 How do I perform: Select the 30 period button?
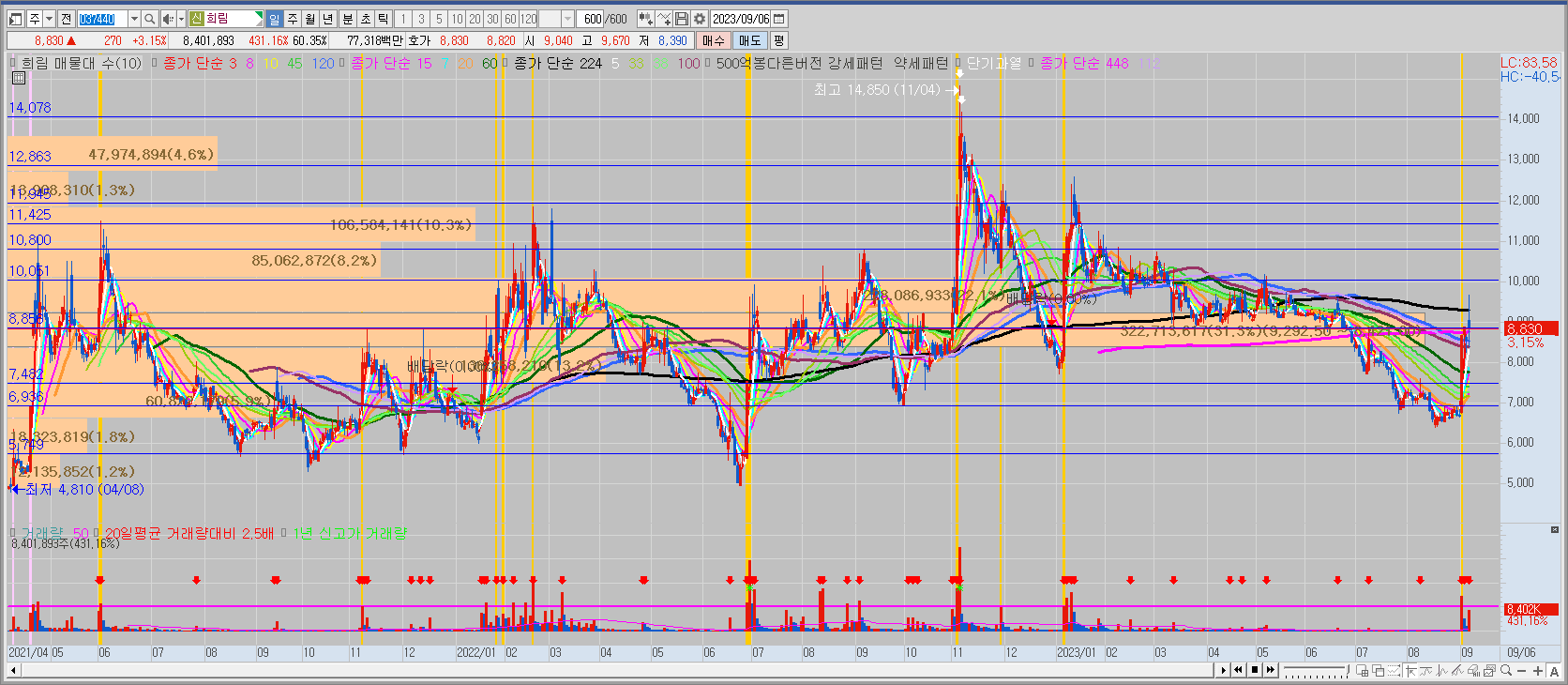tap(493, 19)
